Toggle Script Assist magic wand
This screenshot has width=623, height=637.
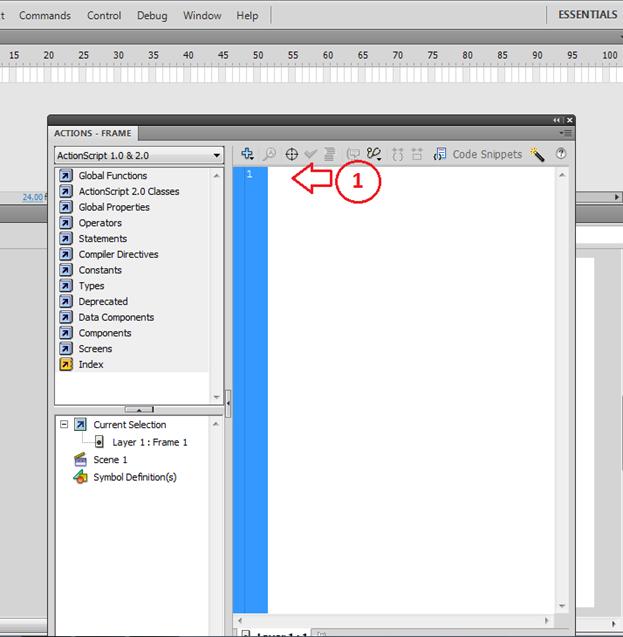click(537, 154)
